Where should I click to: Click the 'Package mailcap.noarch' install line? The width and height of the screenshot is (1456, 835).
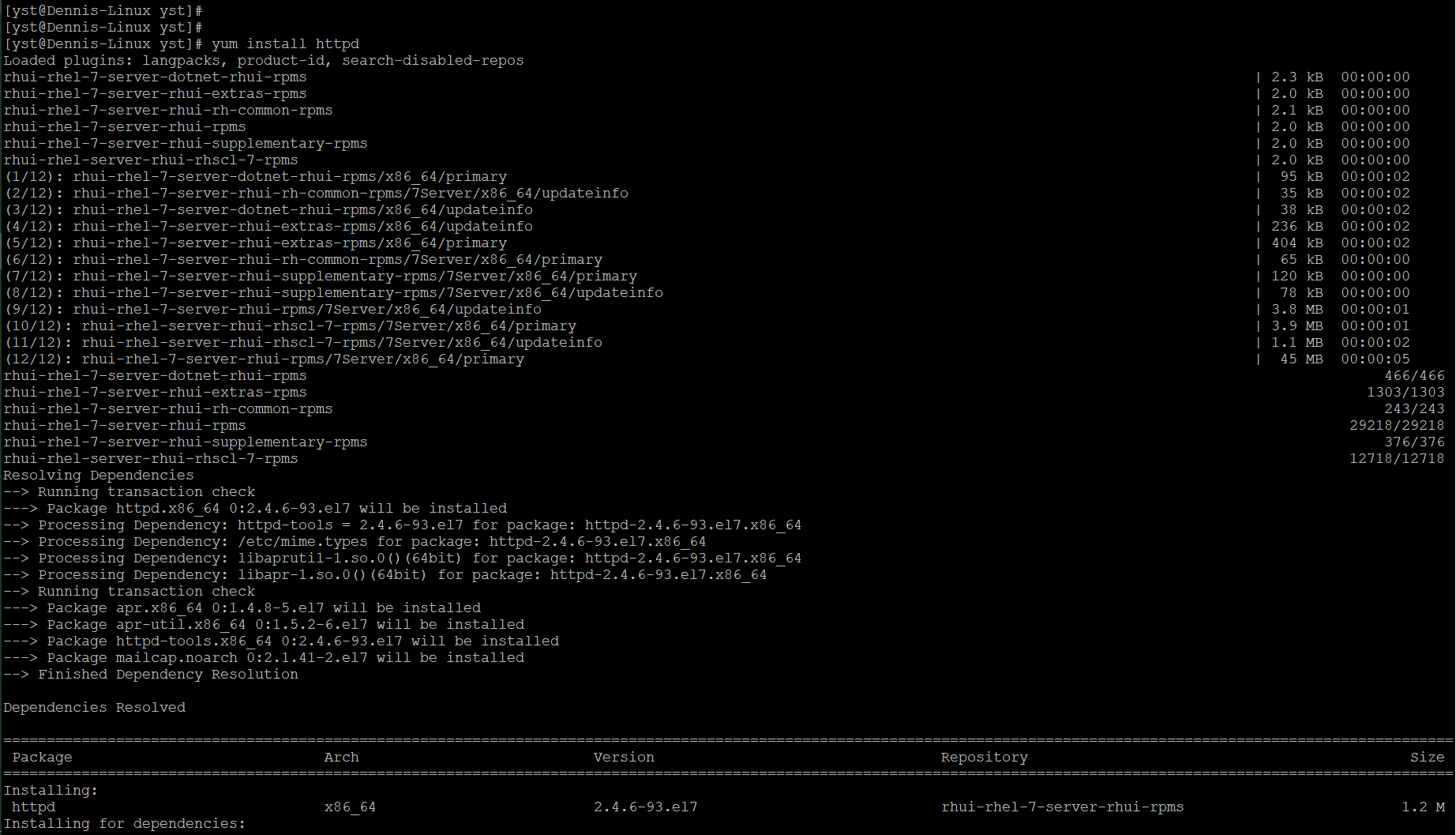(264, 657)
